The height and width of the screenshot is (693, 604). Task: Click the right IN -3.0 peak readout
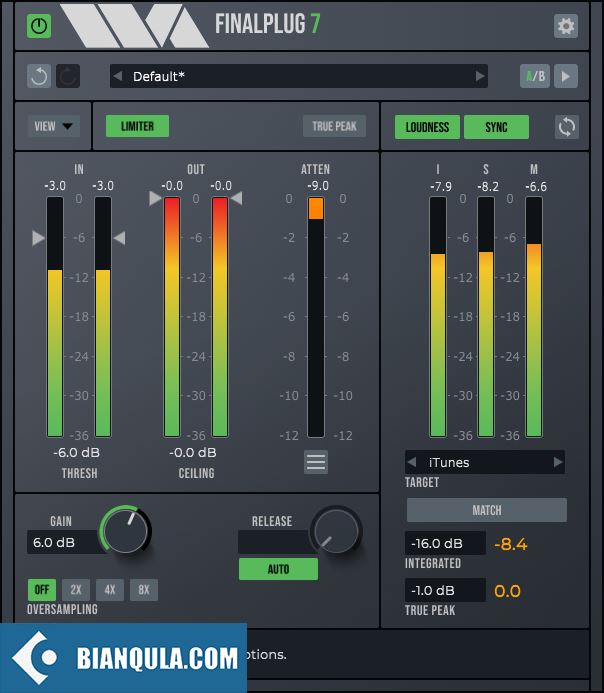point(103,186)
